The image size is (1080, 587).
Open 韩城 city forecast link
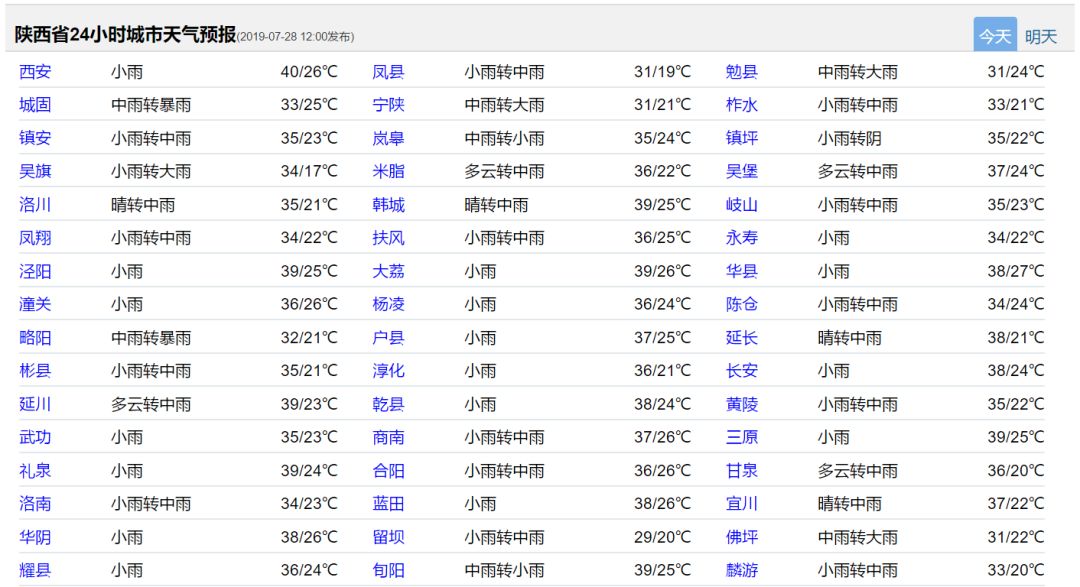click(388, 205)
